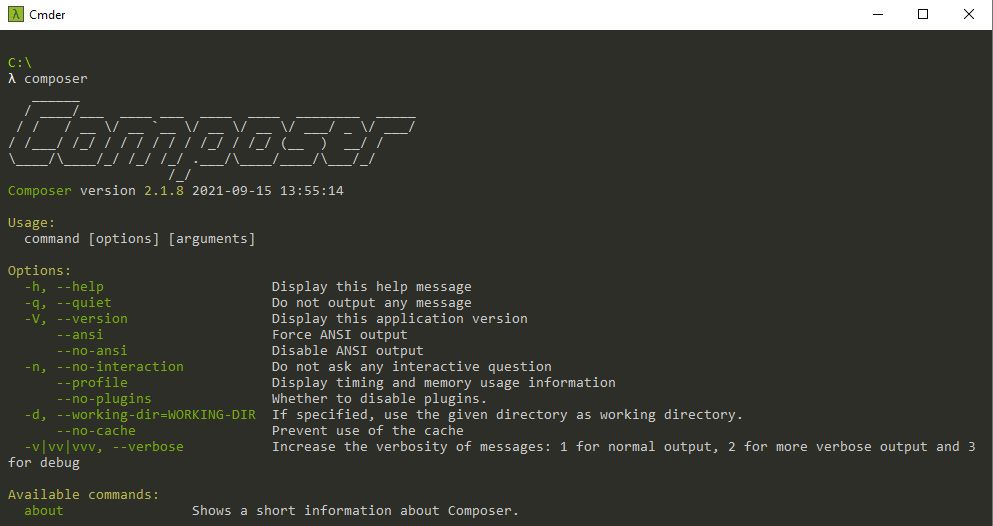Click the '--profile' option

coord(92,382)
